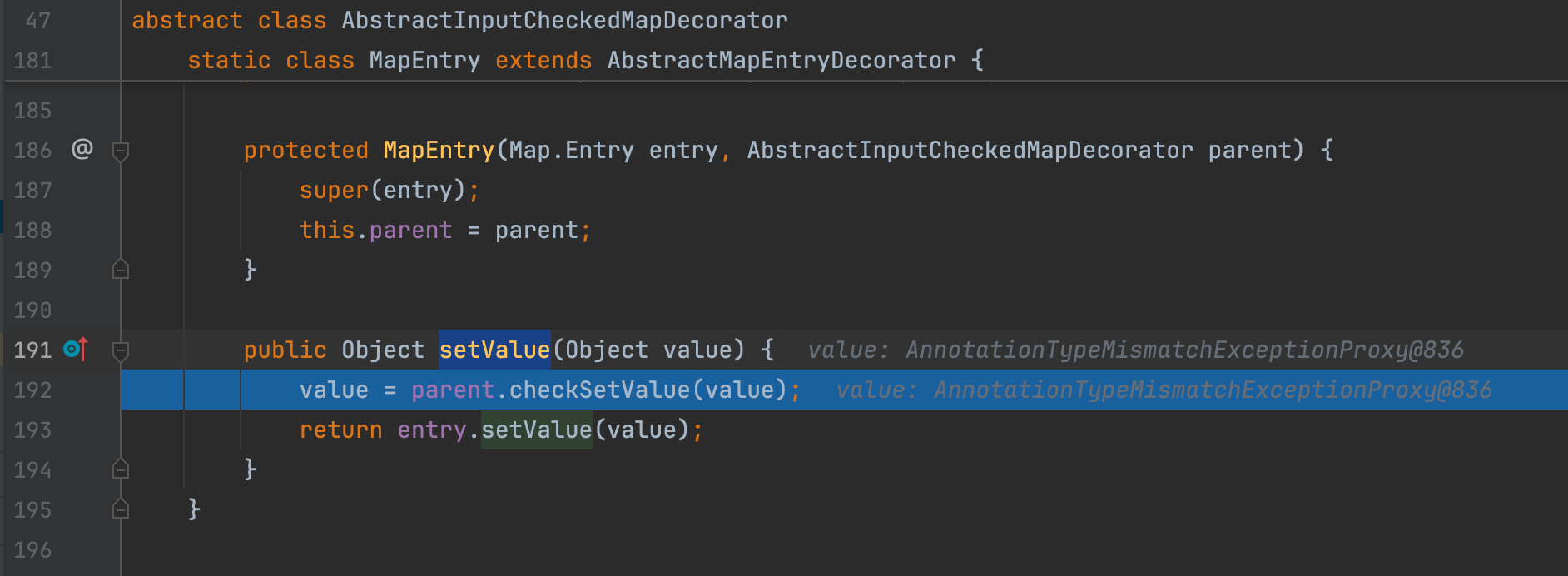Image resolution: width=1568 pixels, height=576 pixels.
Task: Click entry.setValue call in the return statement
Action: (536, 430)
